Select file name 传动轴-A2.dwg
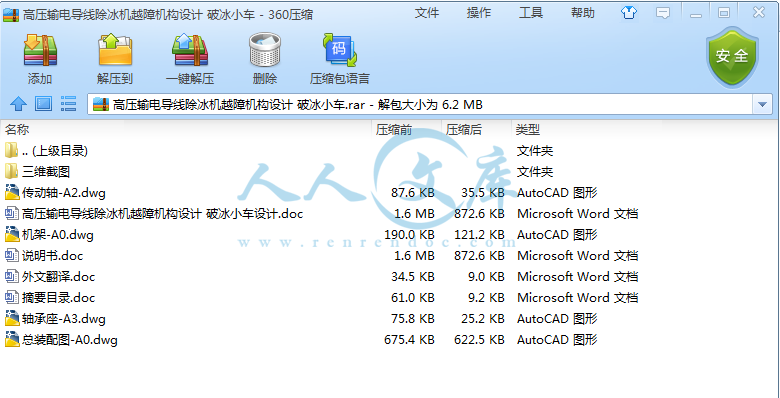Image resolution: width=780 pixels, height=398 pixels. tap(64, 193)
